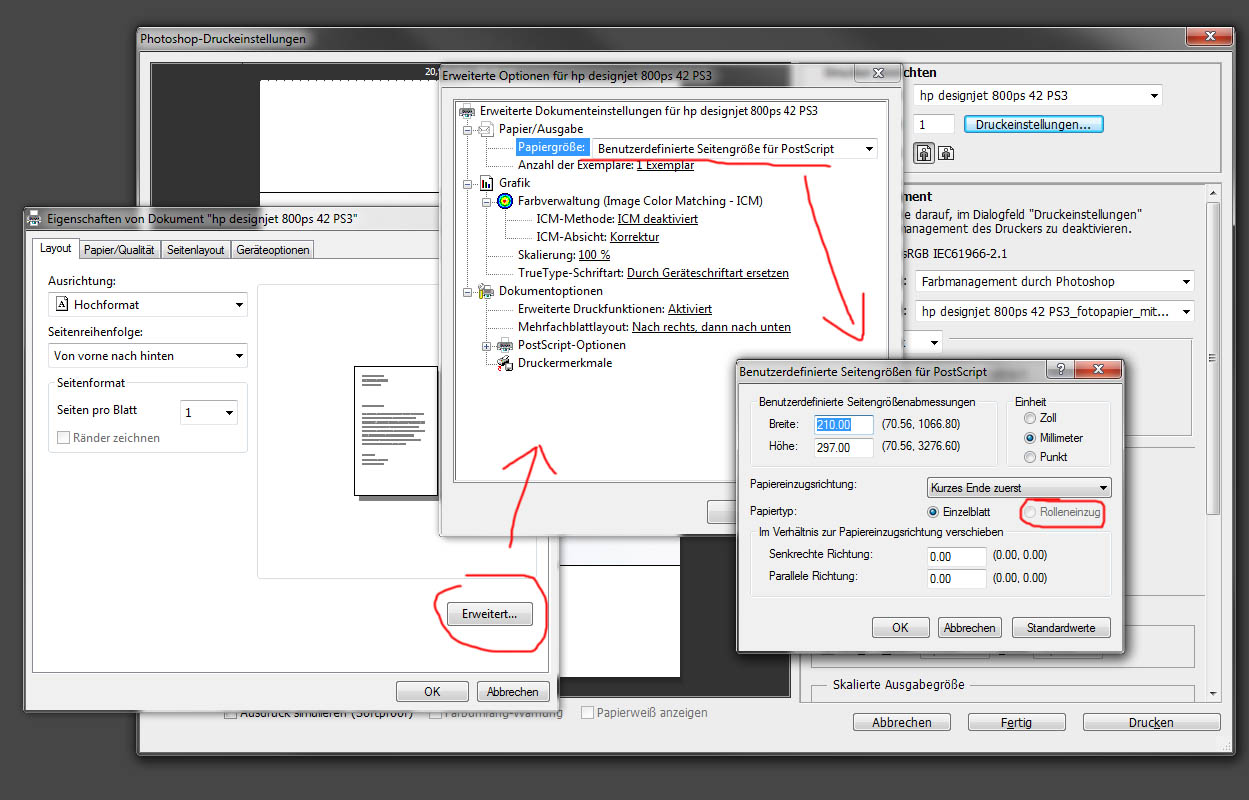Switch to the Layout tab
1249x800 pixels.
tap(56, 248)
